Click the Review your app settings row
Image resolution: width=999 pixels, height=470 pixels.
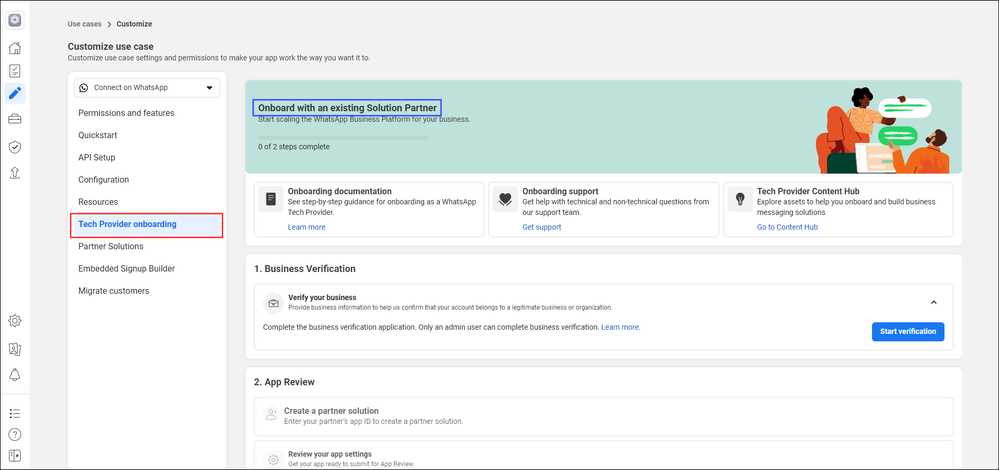click(603, 456)
